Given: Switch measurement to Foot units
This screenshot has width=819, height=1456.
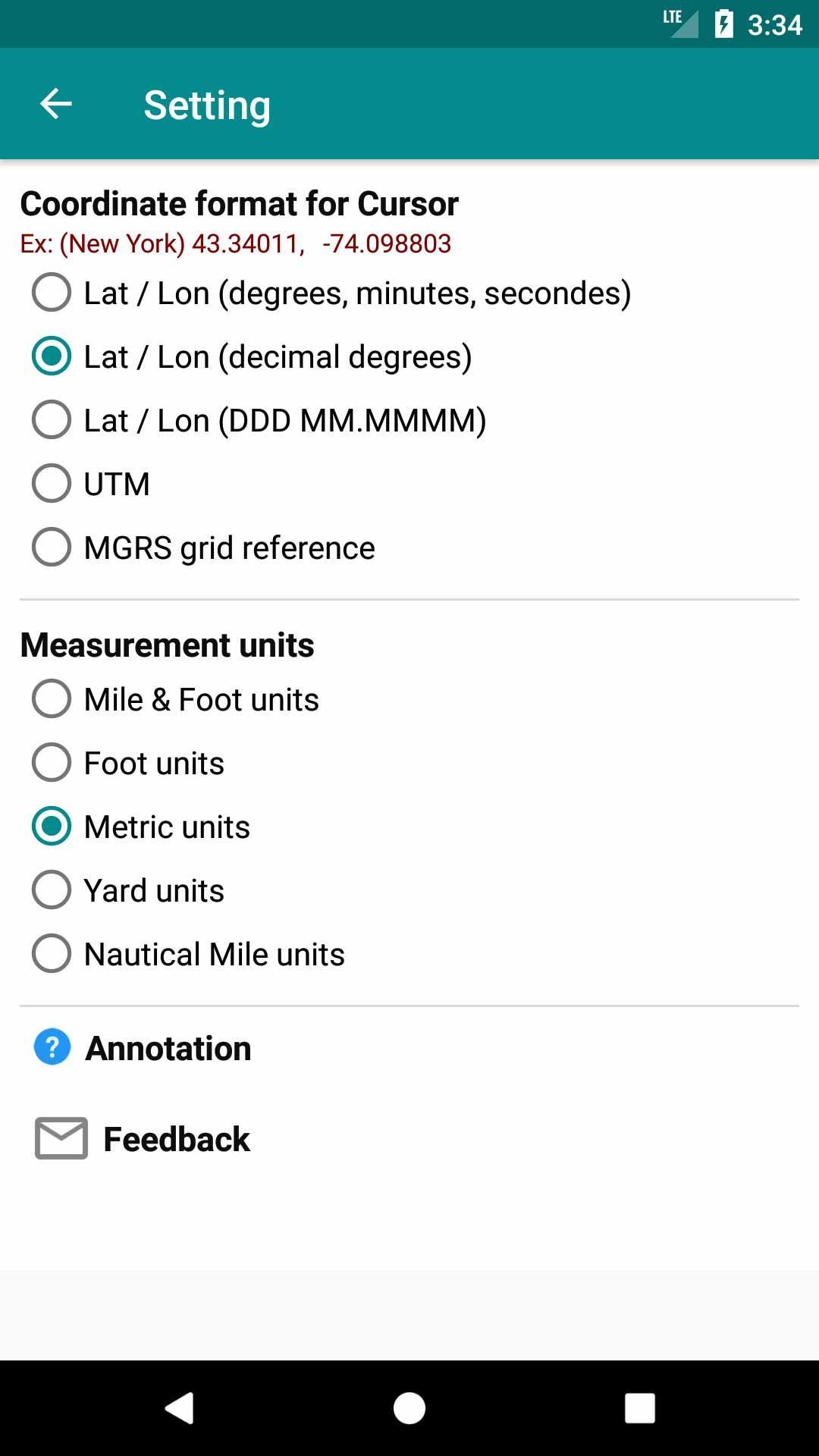Looking at the screenshot, I should tap(52, 763).
